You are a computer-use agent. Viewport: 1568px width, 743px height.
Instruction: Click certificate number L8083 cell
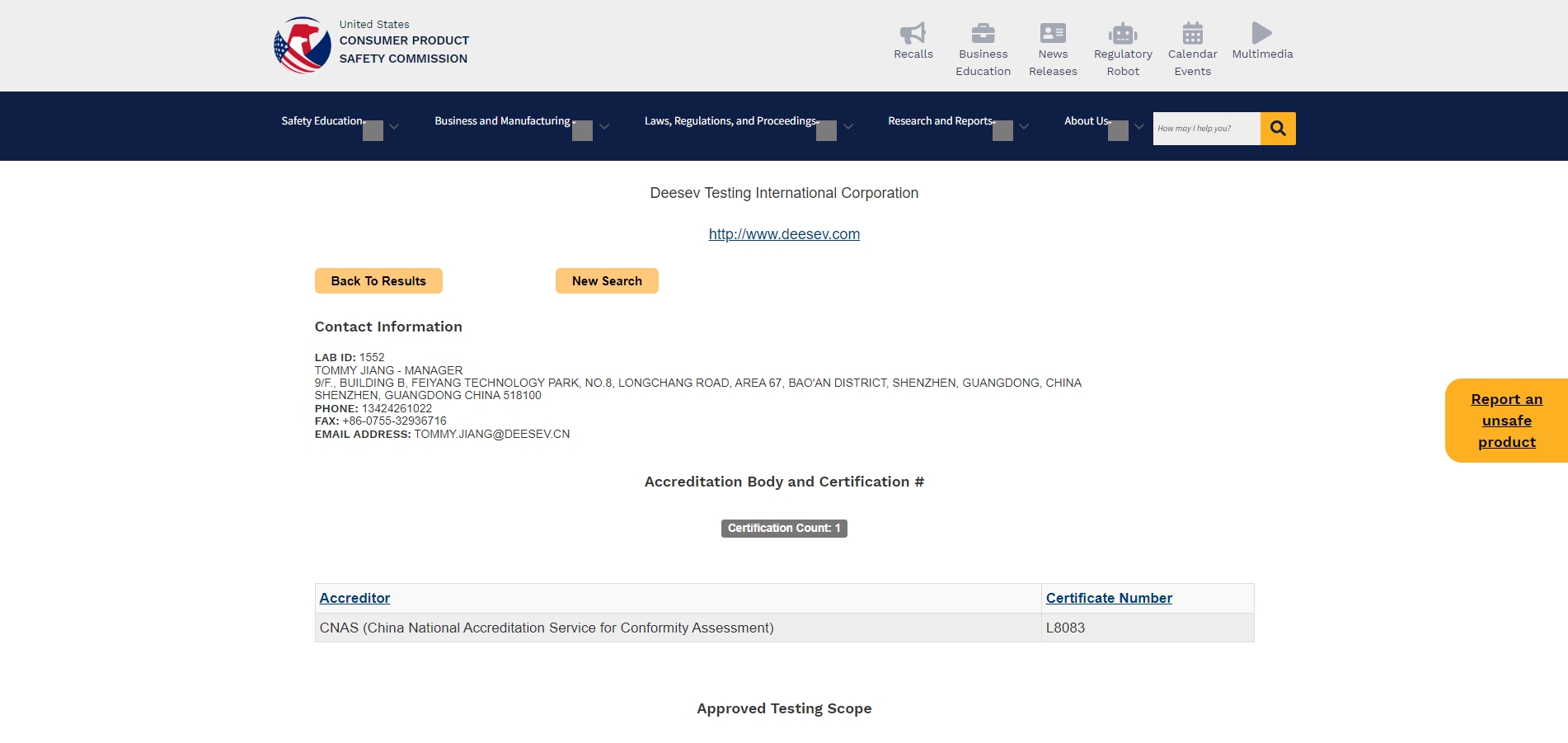click(x=1148, y=628)
